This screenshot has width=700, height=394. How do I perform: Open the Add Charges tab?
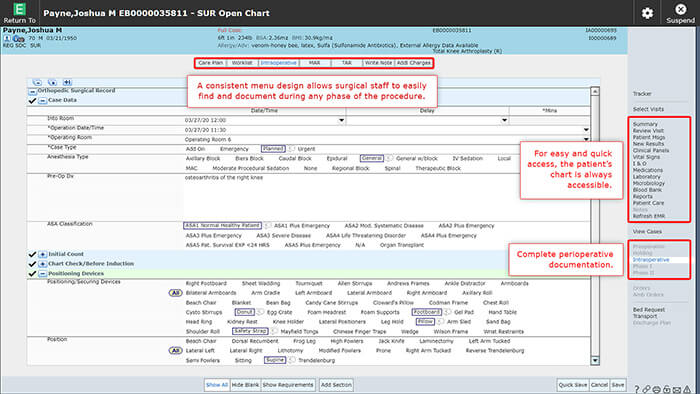413,63
